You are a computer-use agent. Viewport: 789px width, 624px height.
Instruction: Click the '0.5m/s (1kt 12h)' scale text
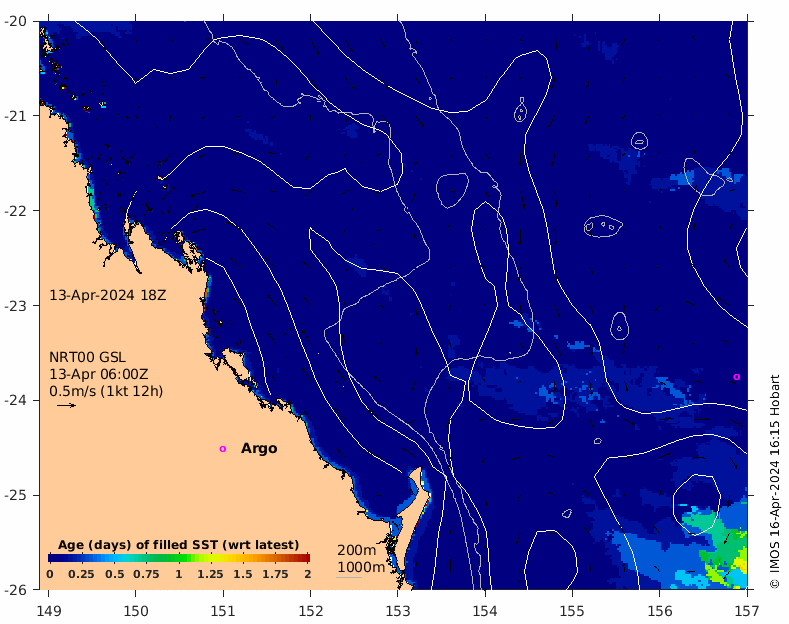106,392
